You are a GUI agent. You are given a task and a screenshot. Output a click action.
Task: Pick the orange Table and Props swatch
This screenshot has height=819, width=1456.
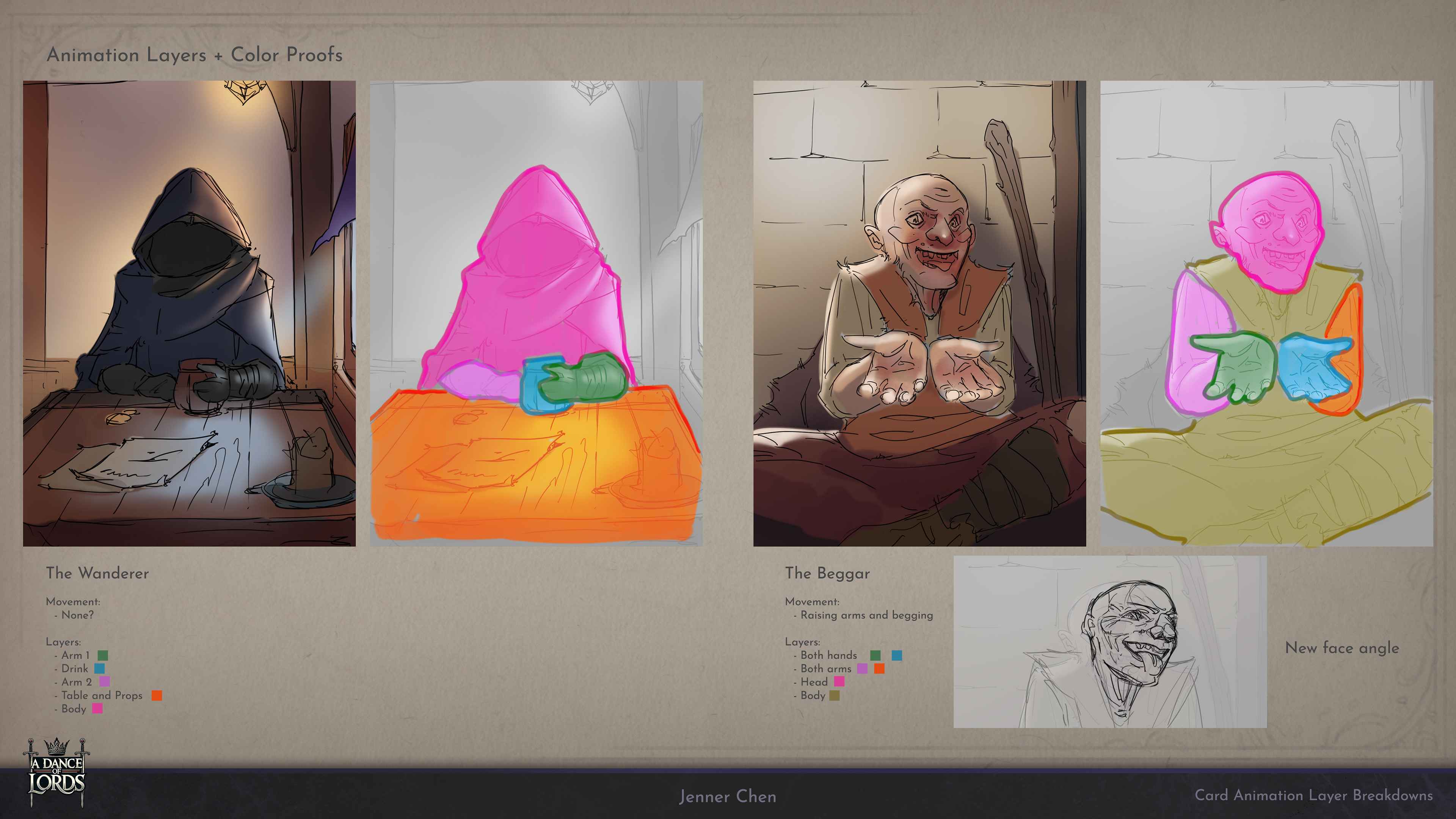(157, 696)
